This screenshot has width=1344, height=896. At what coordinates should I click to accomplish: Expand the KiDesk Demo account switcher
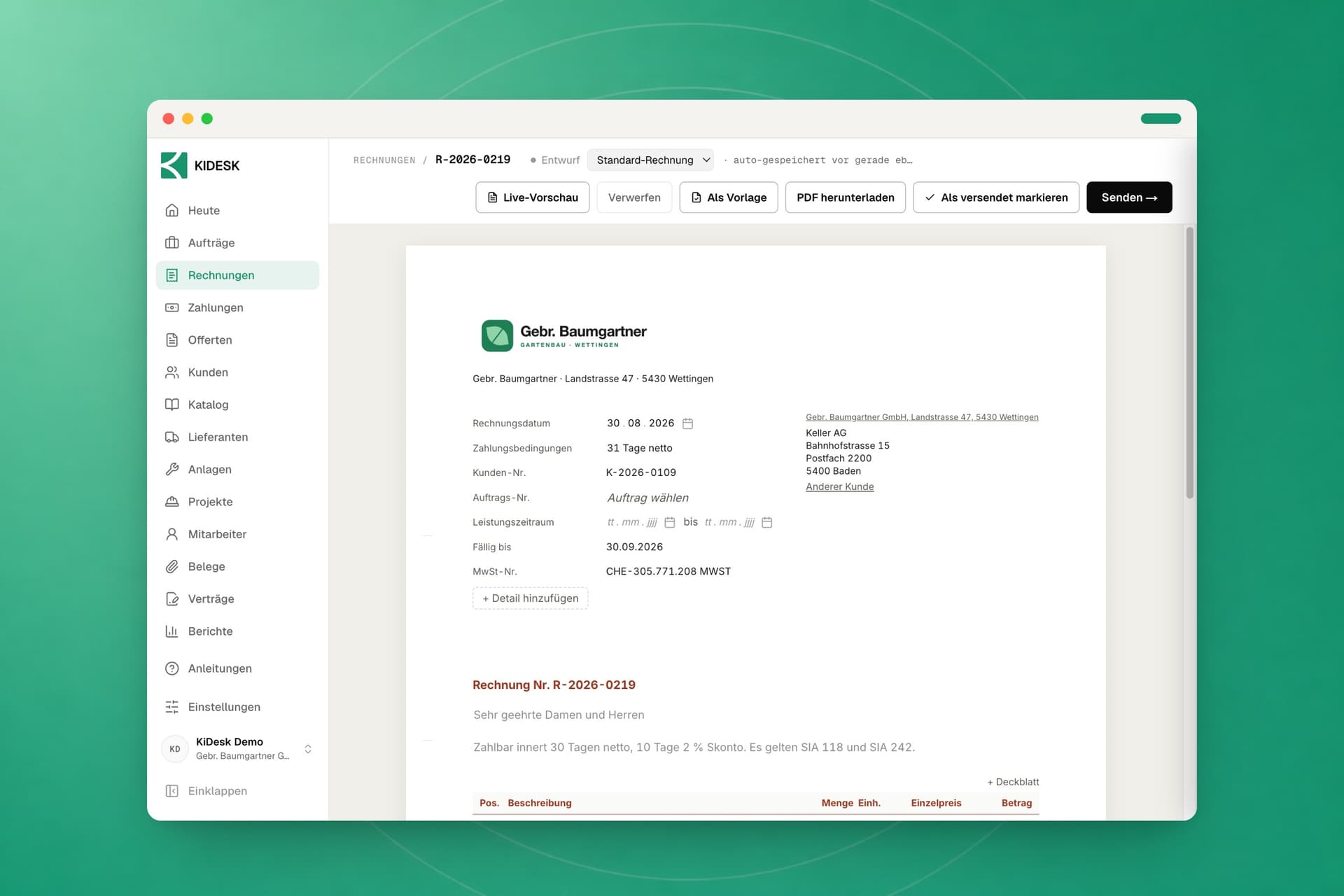(x=238, y=748)
